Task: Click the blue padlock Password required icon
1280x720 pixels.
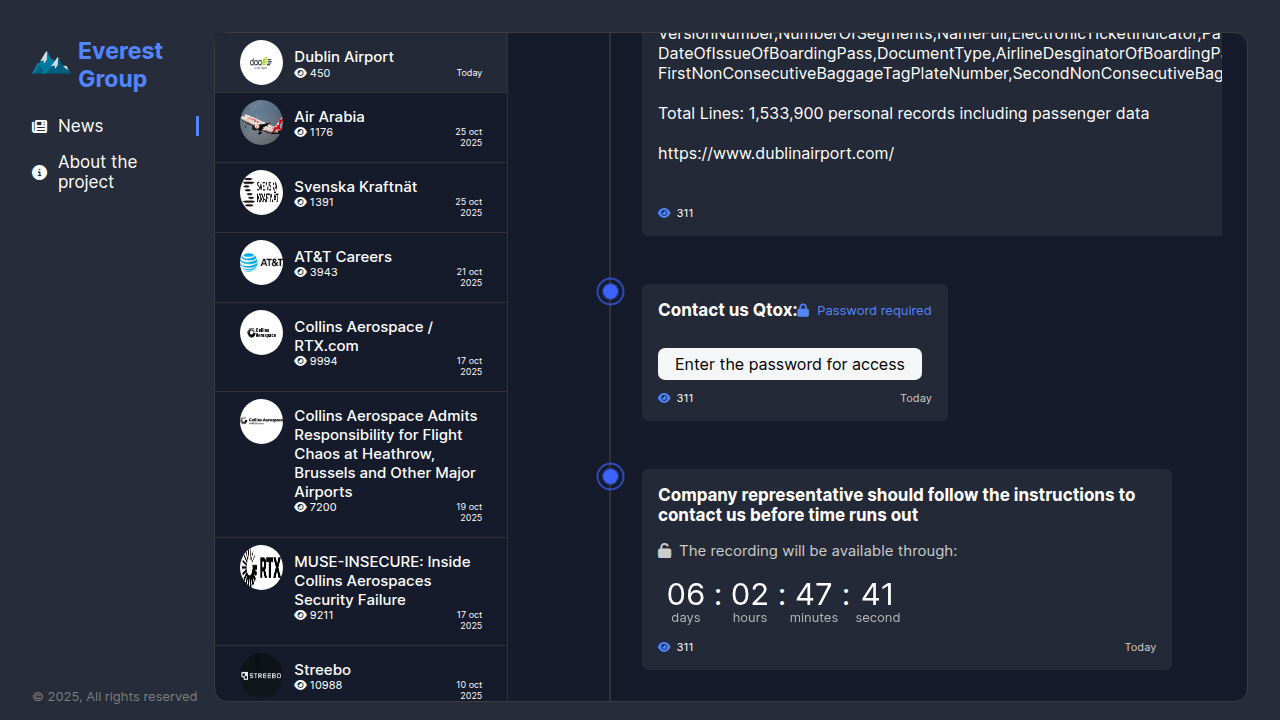Action: tap(803, 311)
